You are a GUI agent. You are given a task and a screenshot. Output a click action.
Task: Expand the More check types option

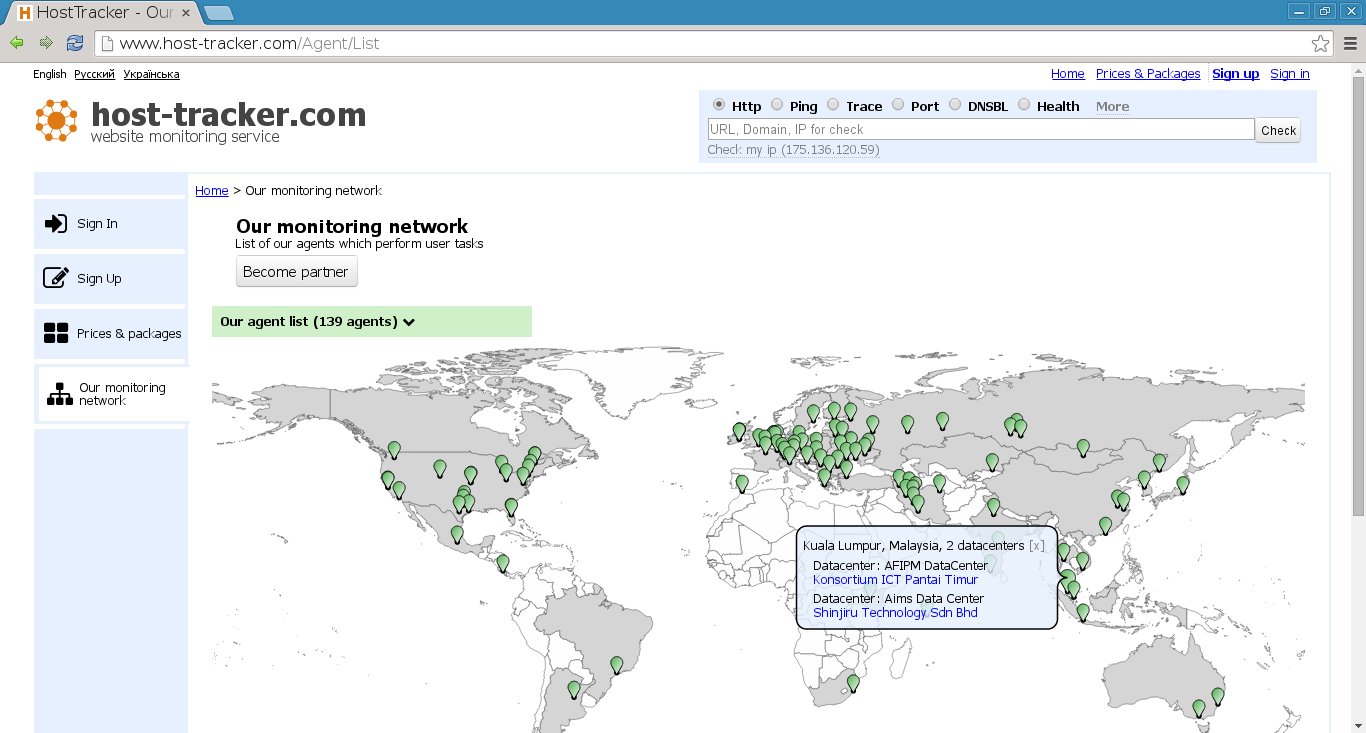click(1112, 107)
